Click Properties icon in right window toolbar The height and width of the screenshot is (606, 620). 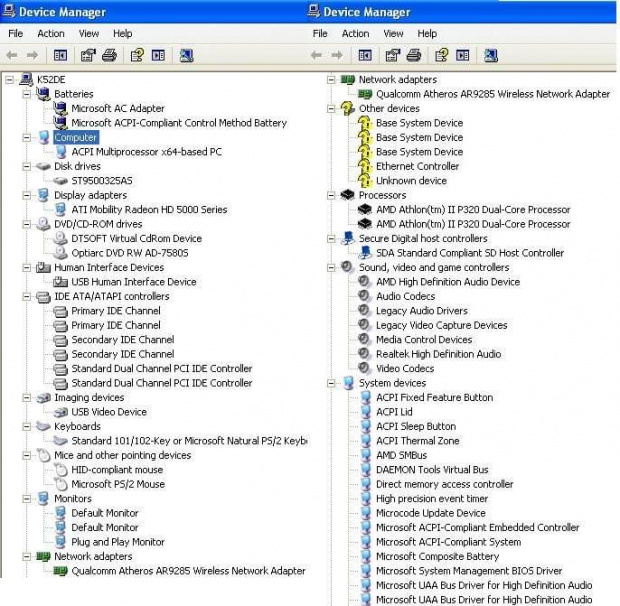[393, 55]
